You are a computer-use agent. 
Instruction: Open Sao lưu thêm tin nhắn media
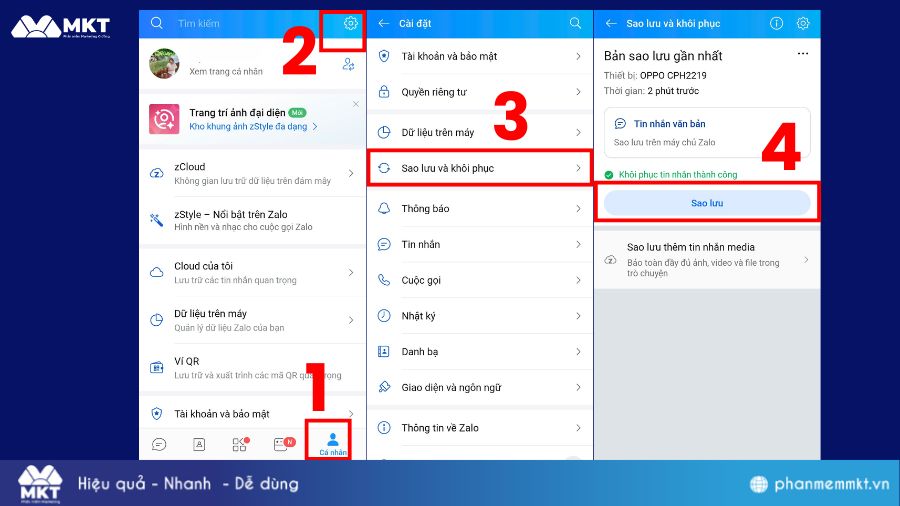pos(707,260)
